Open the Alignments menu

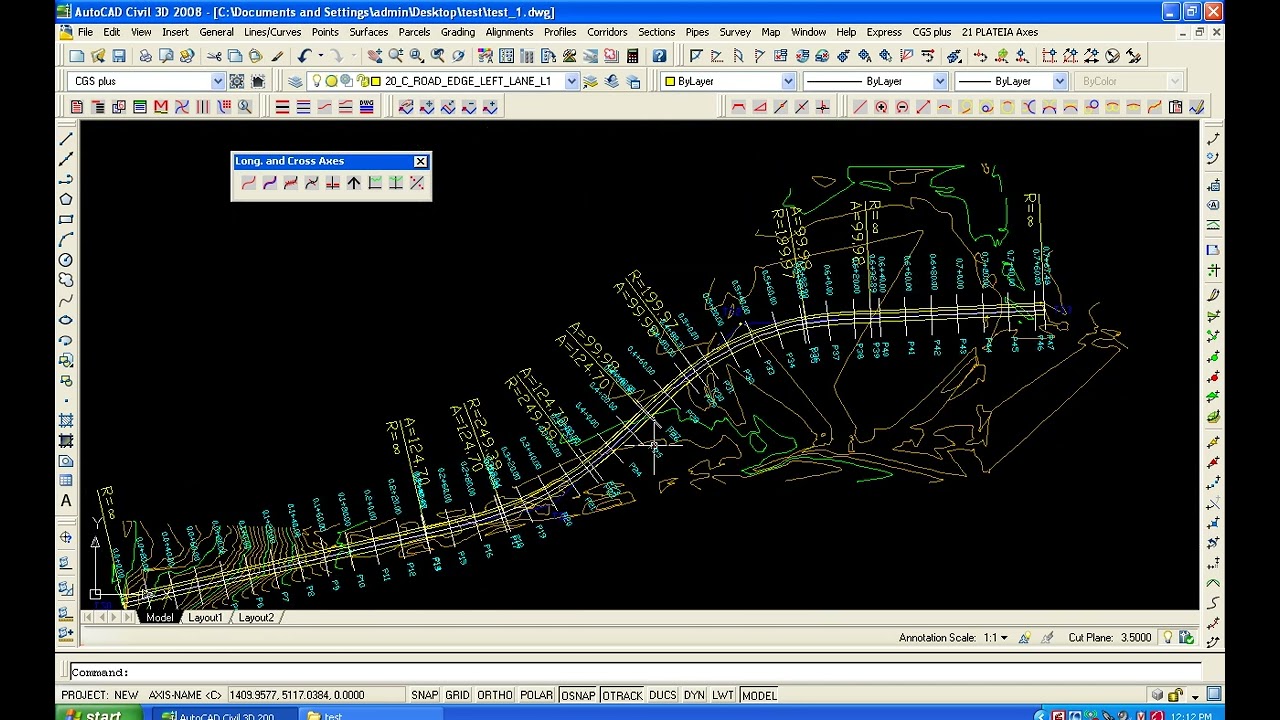click(509, 32)
